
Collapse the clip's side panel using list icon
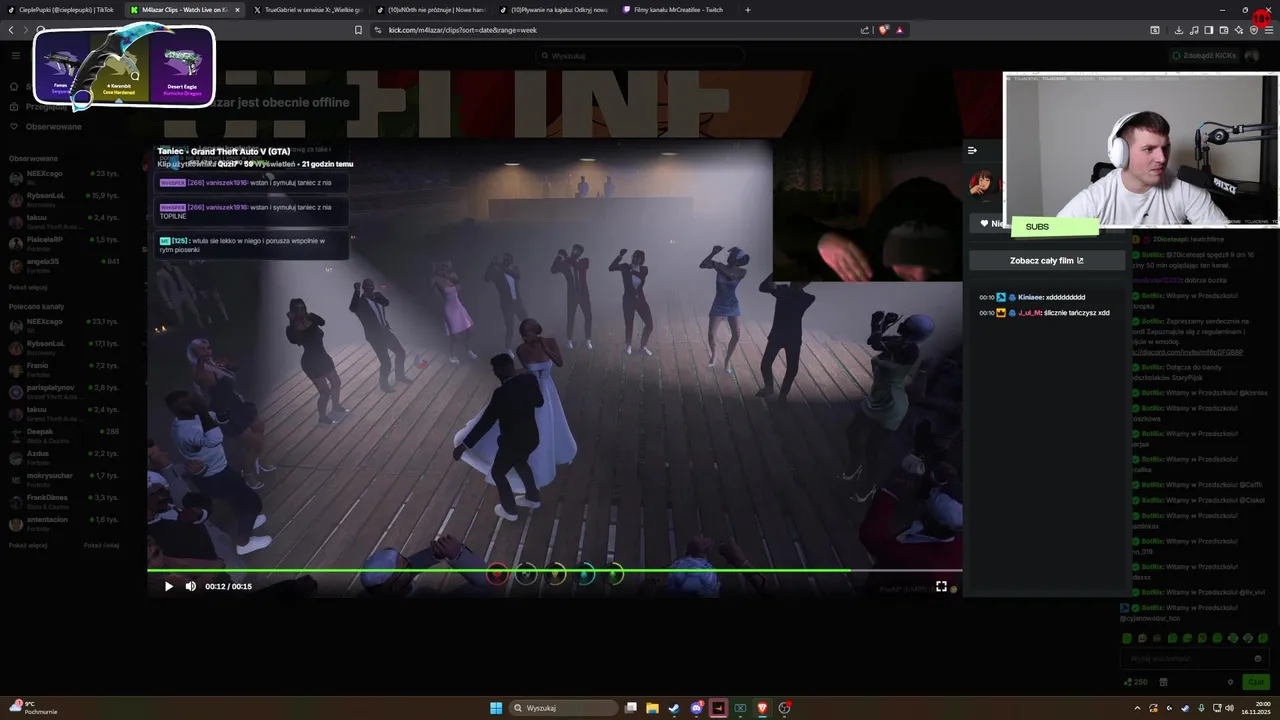(972, 150)
